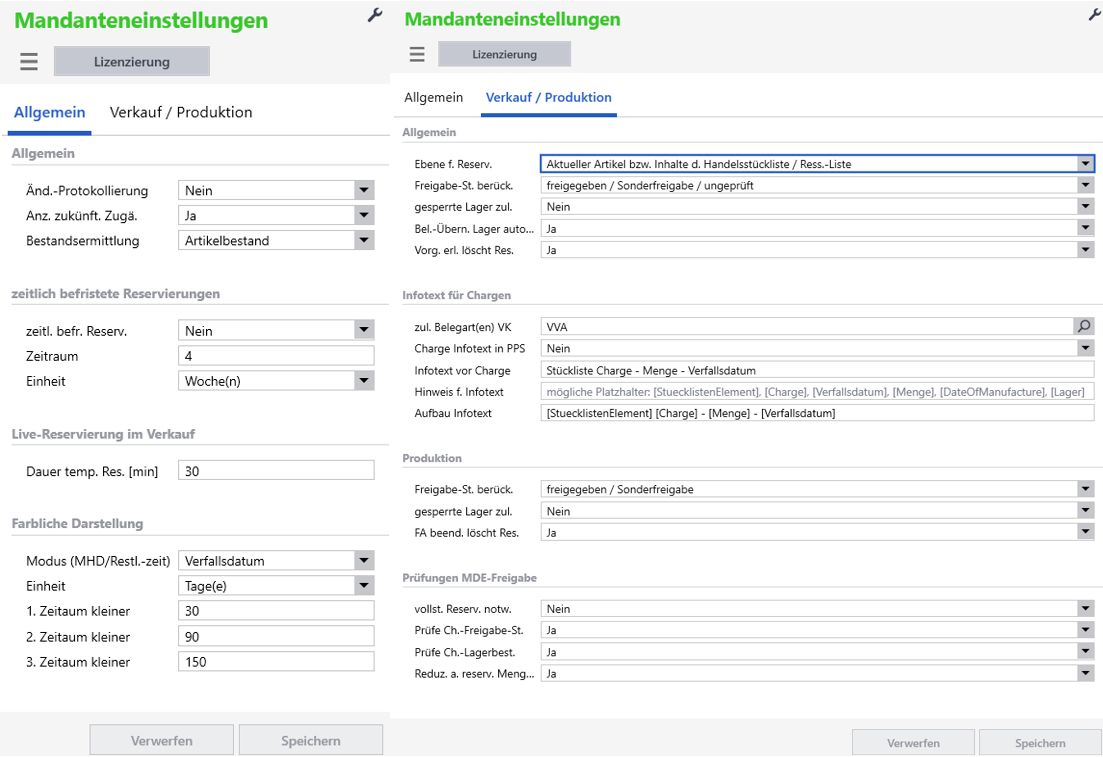This screenshot has height=757, width=1103.
Task: Open the Änd.-Protokollierung dropdown
Action: coord(364,190)
